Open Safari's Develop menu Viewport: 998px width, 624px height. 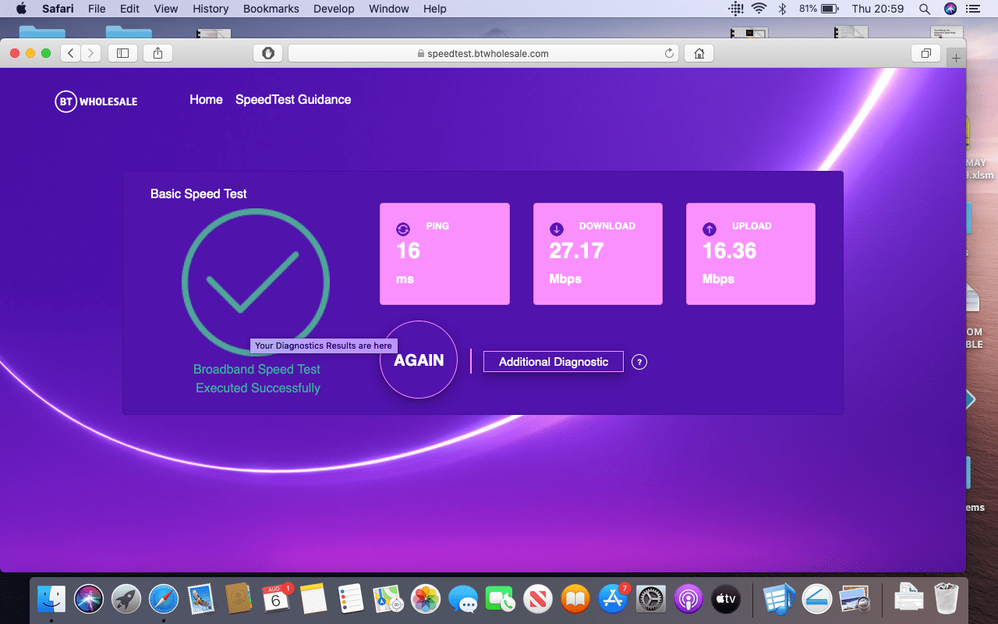pos(333,9)
